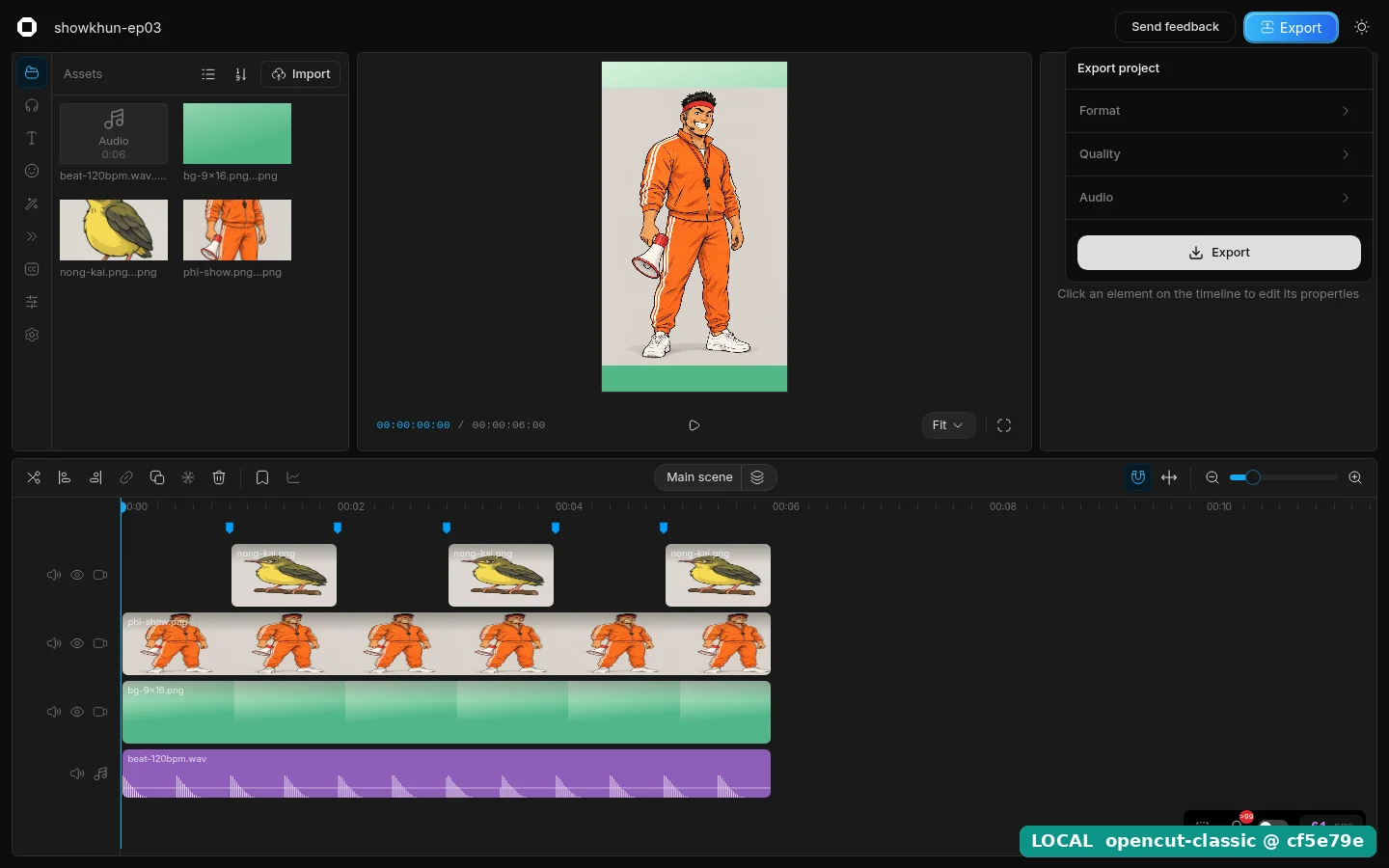Viewport: 1389px width, 868px height.
Task: Open the Stickers tab with smiley icon
Action: point(32,172)
